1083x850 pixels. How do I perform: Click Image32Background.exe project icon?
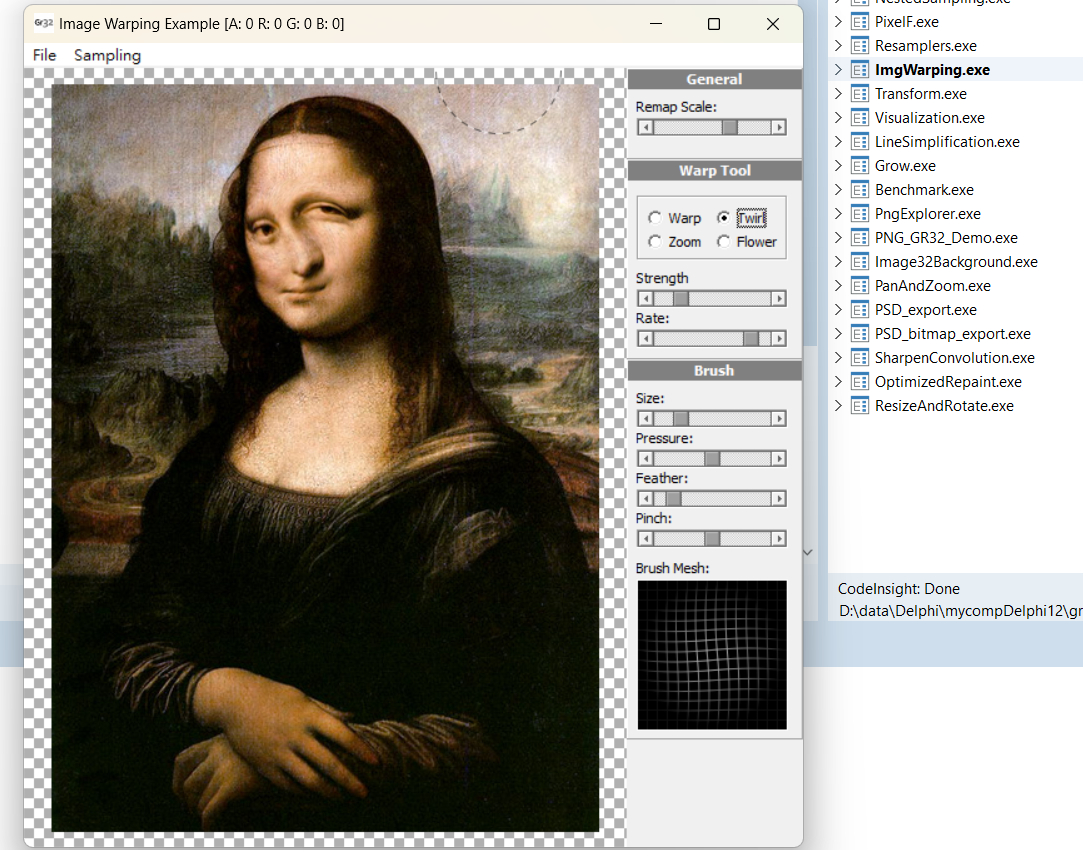tap(860, 262)
